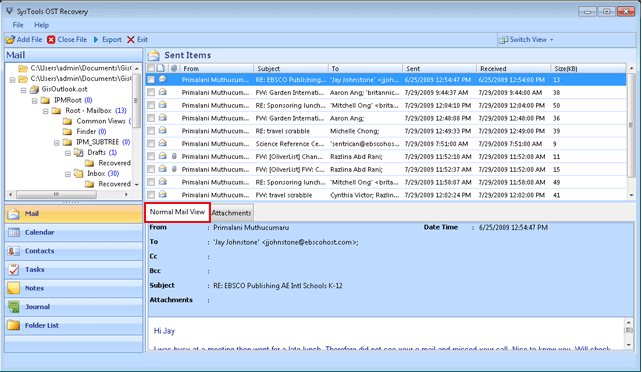This screenshot has width=642, height=372.
Task: Click the GisOutlook.ost file icon
Action: tap(34, 89)
